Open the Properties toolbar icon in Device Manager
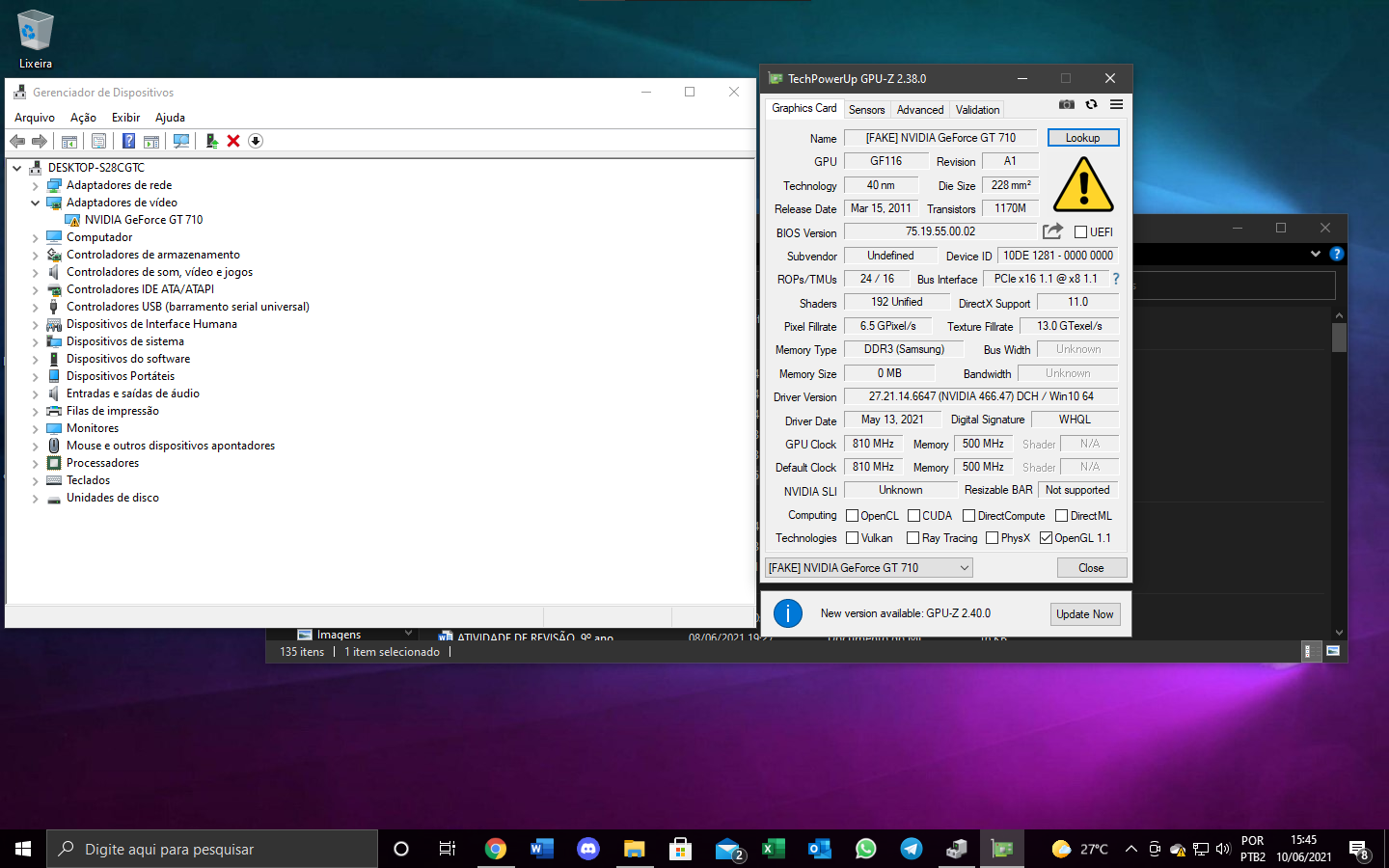1389x868 pixels. (x=98, y=141)
